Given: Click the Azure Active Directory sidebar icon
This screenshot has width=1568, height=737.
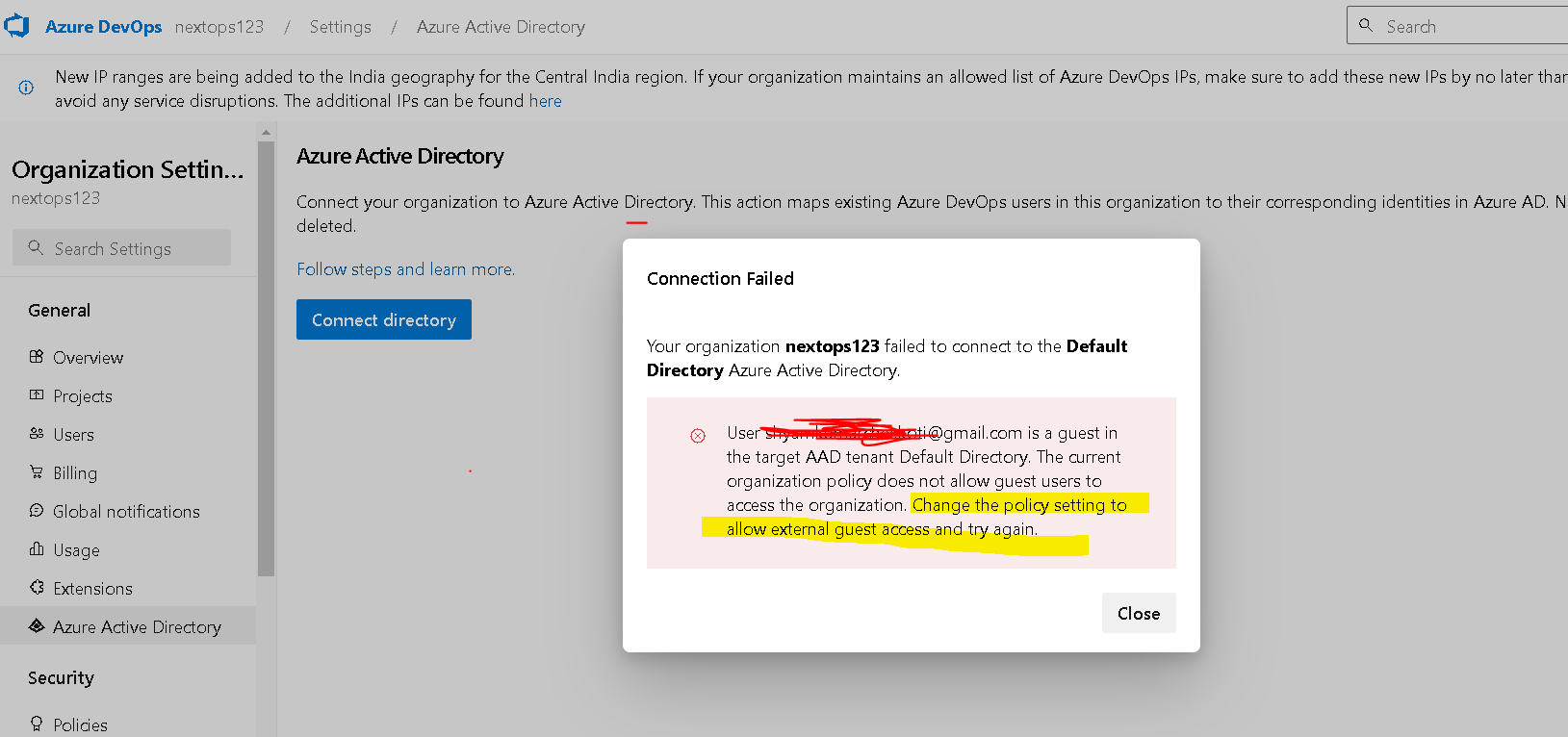Looking at the screenshot, I should coord(37,625).
